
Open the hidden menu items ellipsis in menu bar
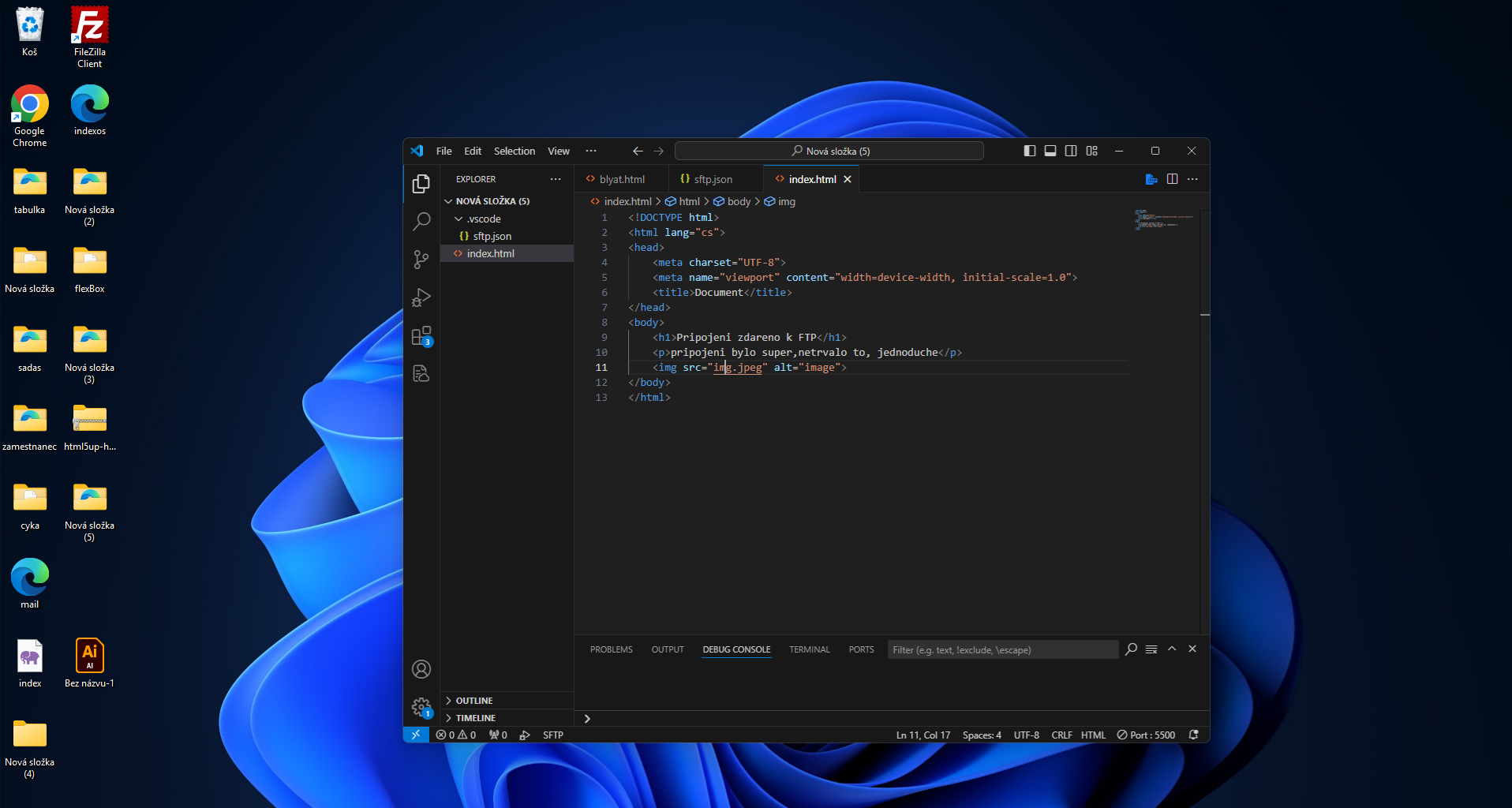pos(591,151)
